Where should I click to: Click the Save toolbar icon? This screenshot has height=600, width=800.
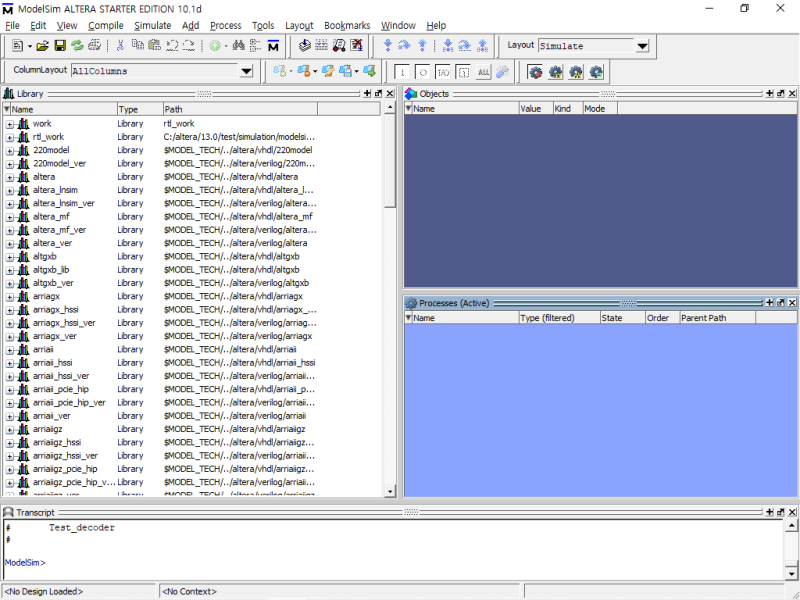[x=58, y=45]
